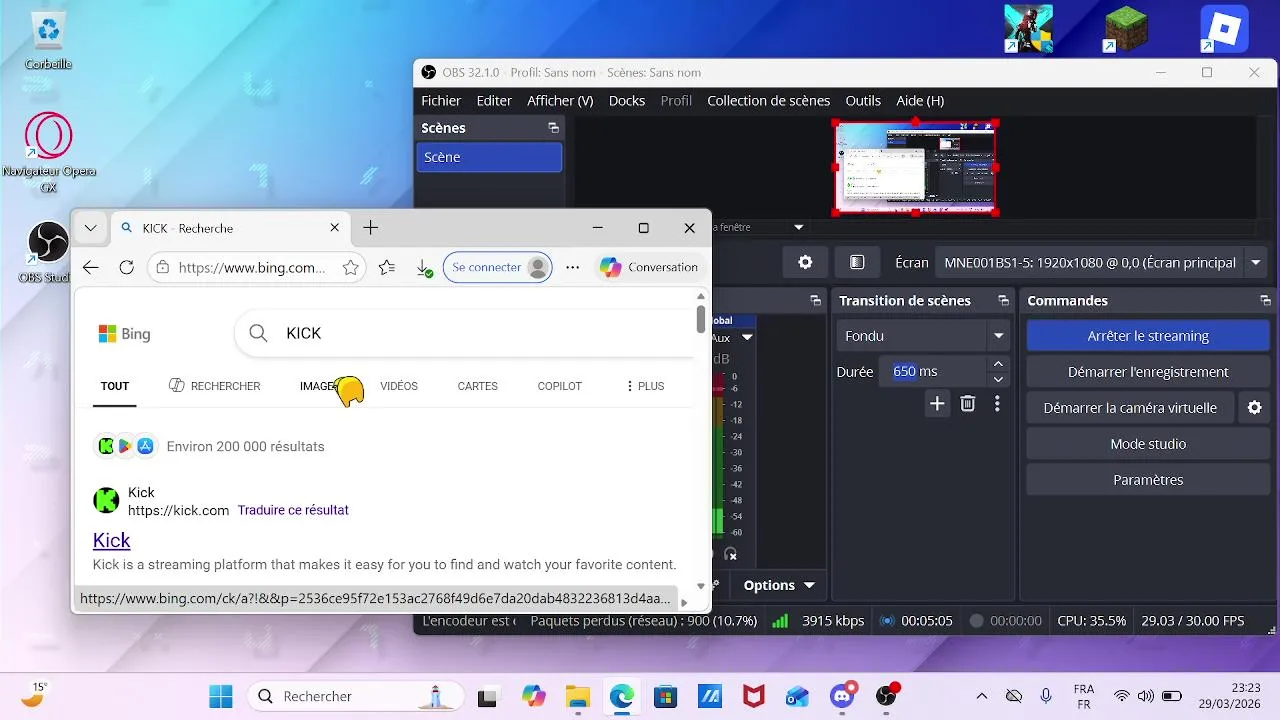1280x720 pixels.
Task: Undock the Transition de scènes panel
Action: (1003, 301)
